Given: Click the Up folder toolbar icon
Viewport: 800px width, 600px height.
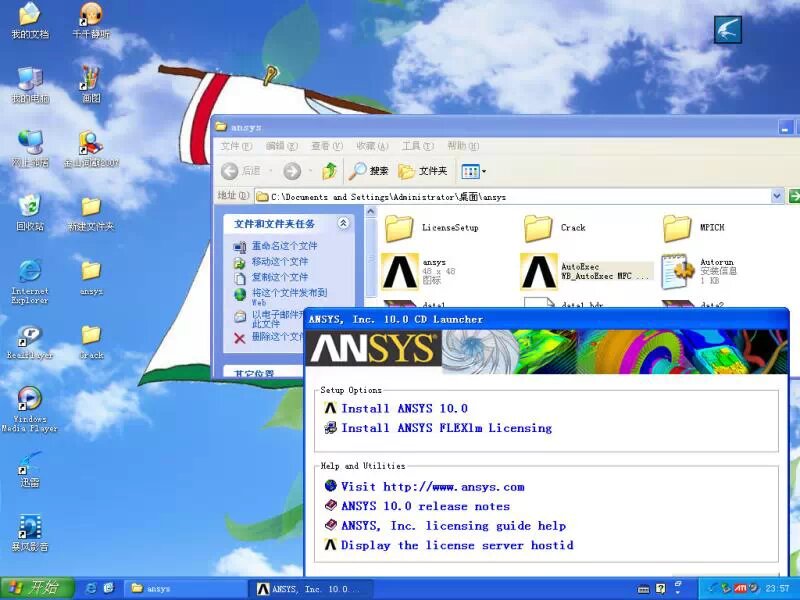Looking at the screenshot, I should [x=329, y=171].
